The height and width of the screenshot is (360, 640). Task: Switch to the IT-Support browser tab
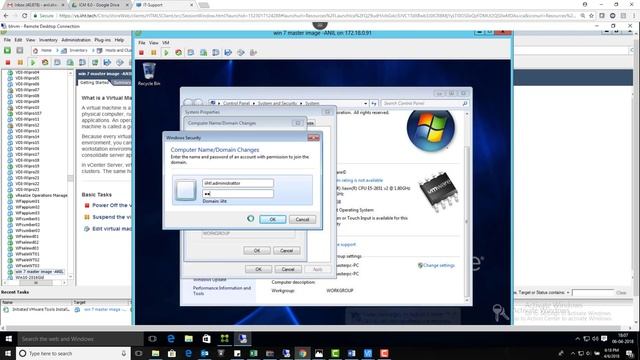164,5
